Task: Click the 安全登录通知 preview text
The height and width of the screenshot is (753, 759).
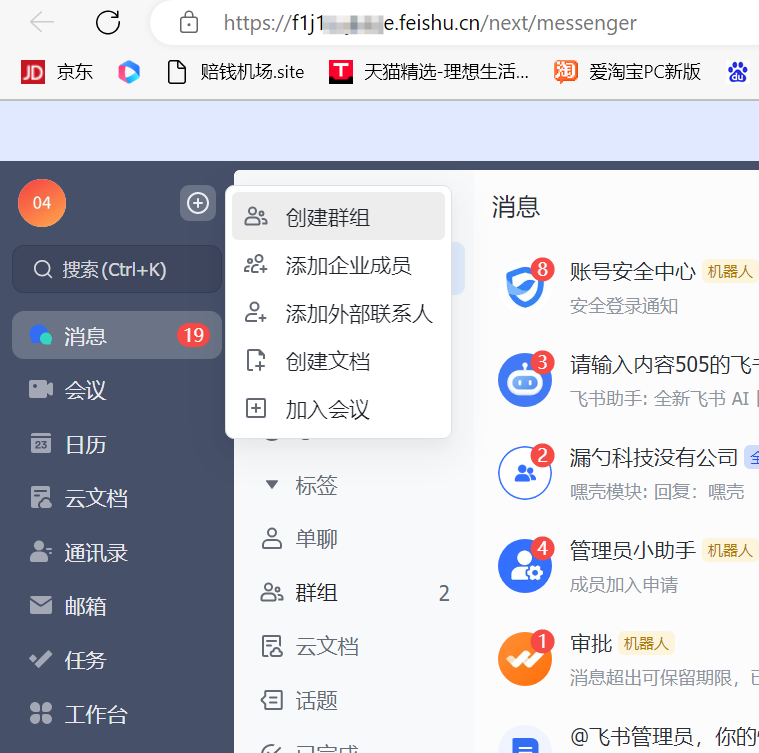Action: 623,306
